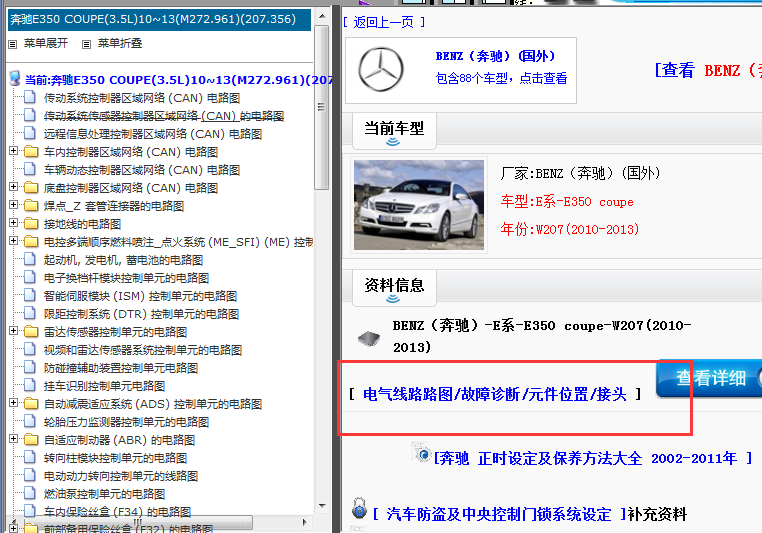This screenshot has width=762, height=533.
Task: Click folder icon of 电控多端顺序燃料喷注
Action: (x=31, y=241)
